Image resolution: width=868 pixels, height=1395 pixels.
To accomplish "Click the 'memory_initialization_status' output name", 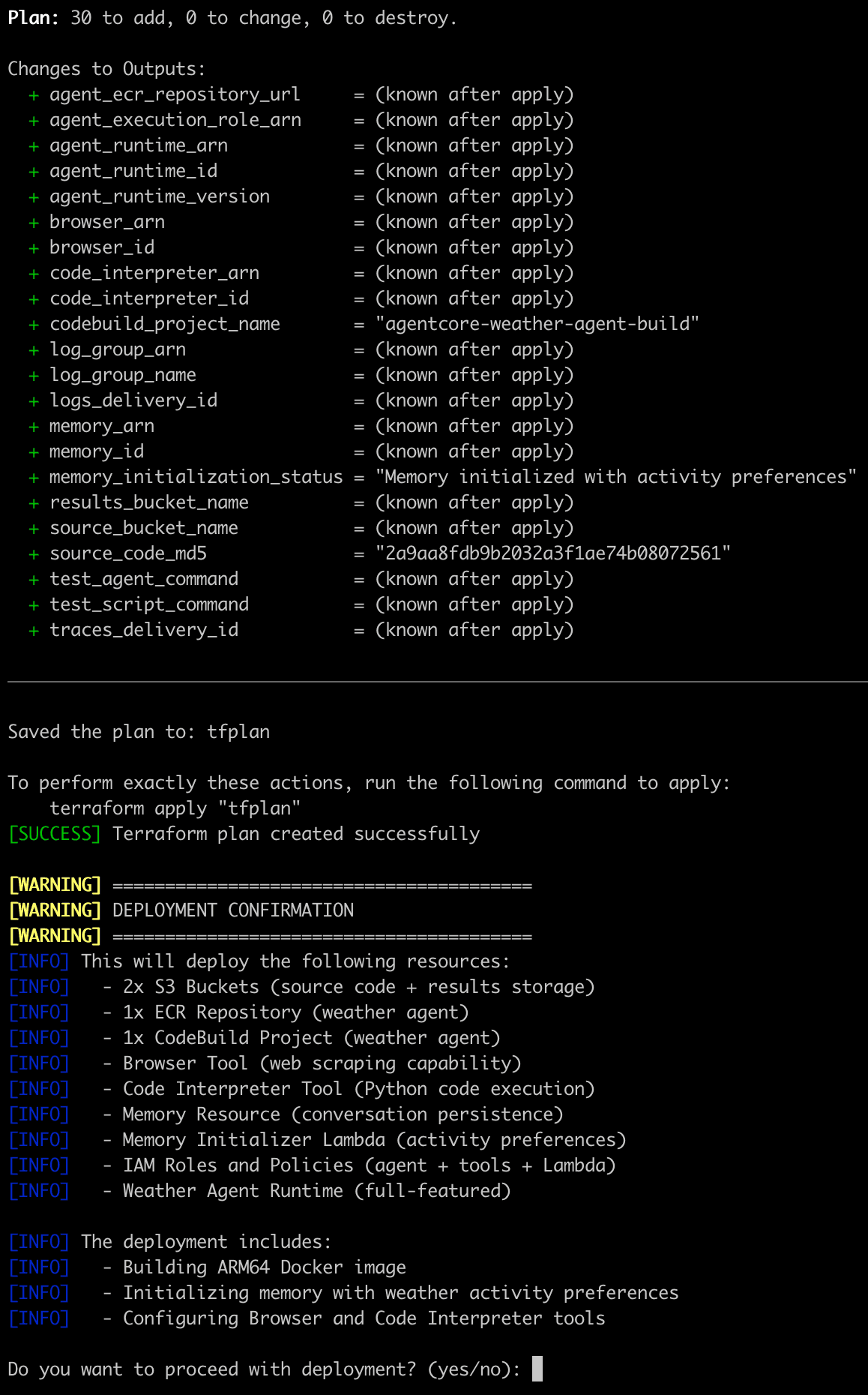I will coord(196,477).
